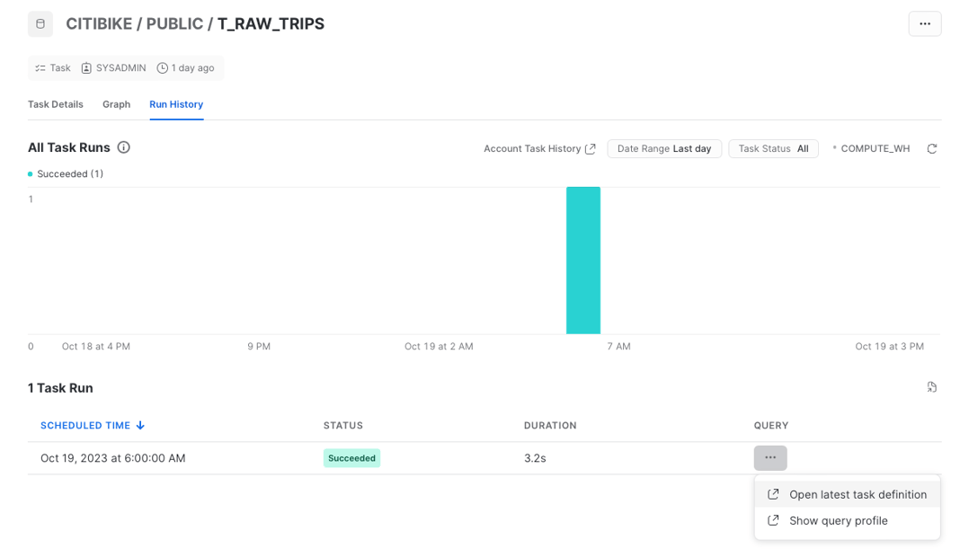This screenshot has width=960, height=557.
Task: Choose Show query profile
Action: click(847, 521)
